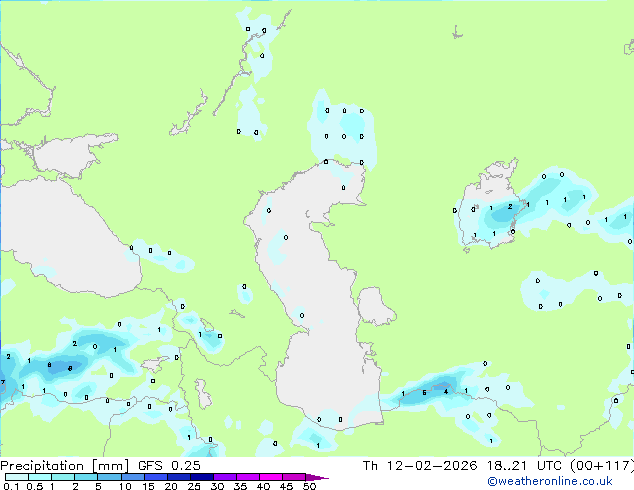Click the '(00+117)' forecast offset text

pyautogui.click(x=602, y=466)
